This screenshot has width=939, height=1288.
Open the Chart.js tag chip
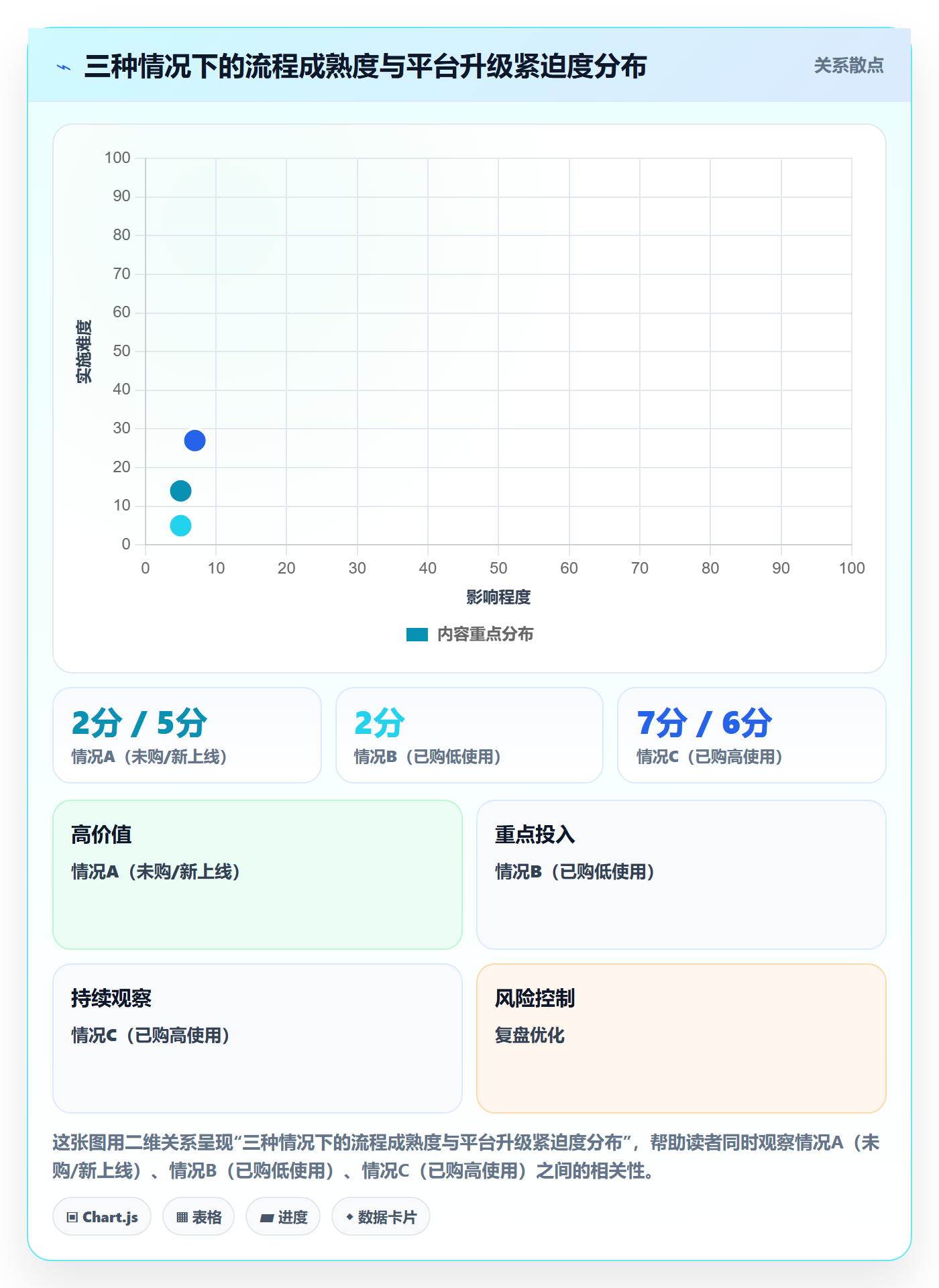102,1217
